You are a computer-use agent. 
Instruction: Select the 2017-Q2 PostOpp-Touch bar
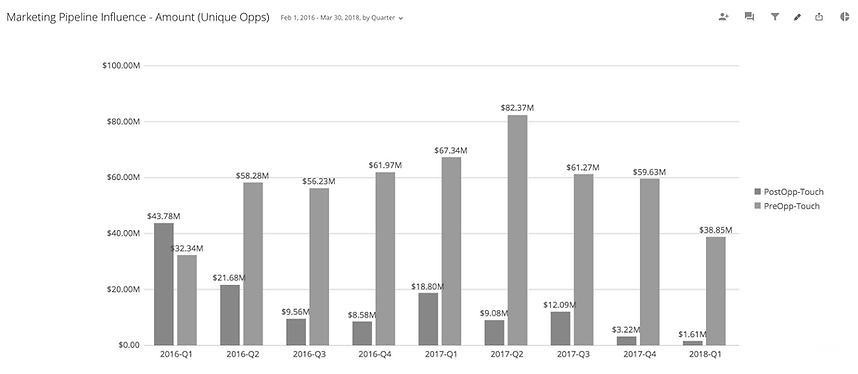[495, 333]
